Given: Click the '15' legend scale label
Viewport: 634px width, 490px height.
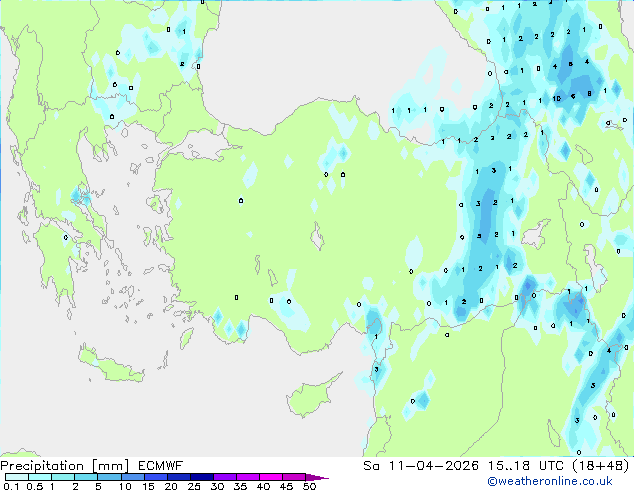Looking at the screenshot, I should pyautogui.click(x=148, y=486).
